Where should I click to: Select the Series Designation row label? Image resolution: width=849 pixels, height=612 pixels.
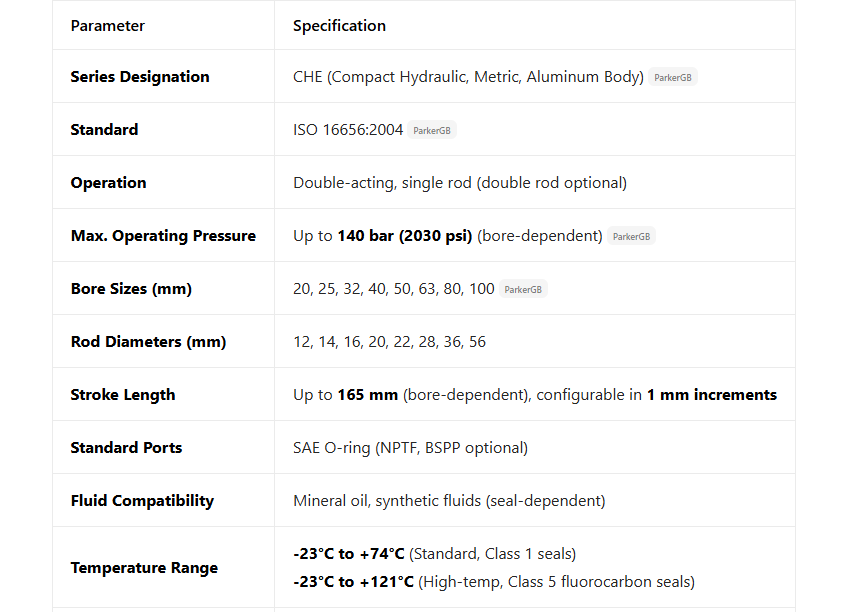[140, 77]
